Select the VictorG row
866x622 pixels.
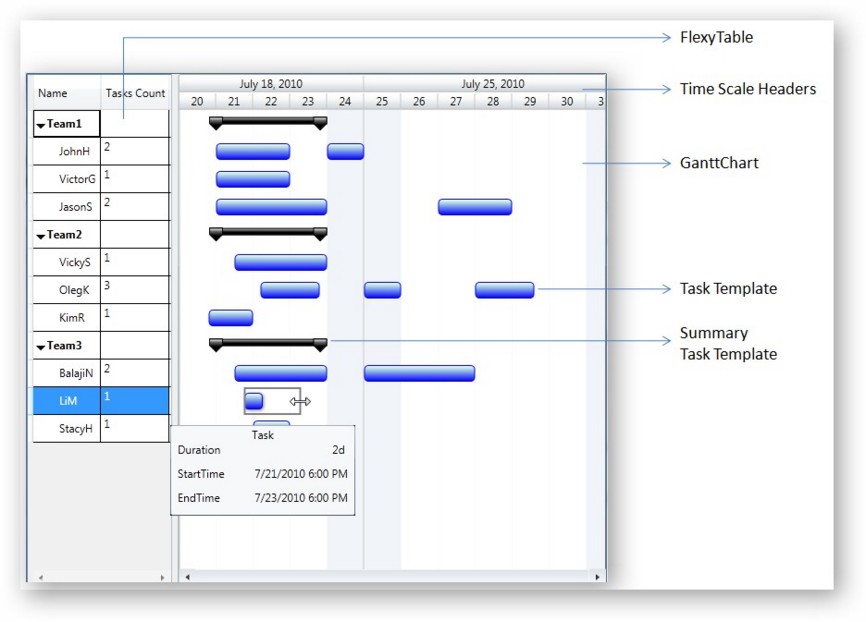(x=77, y=180)
